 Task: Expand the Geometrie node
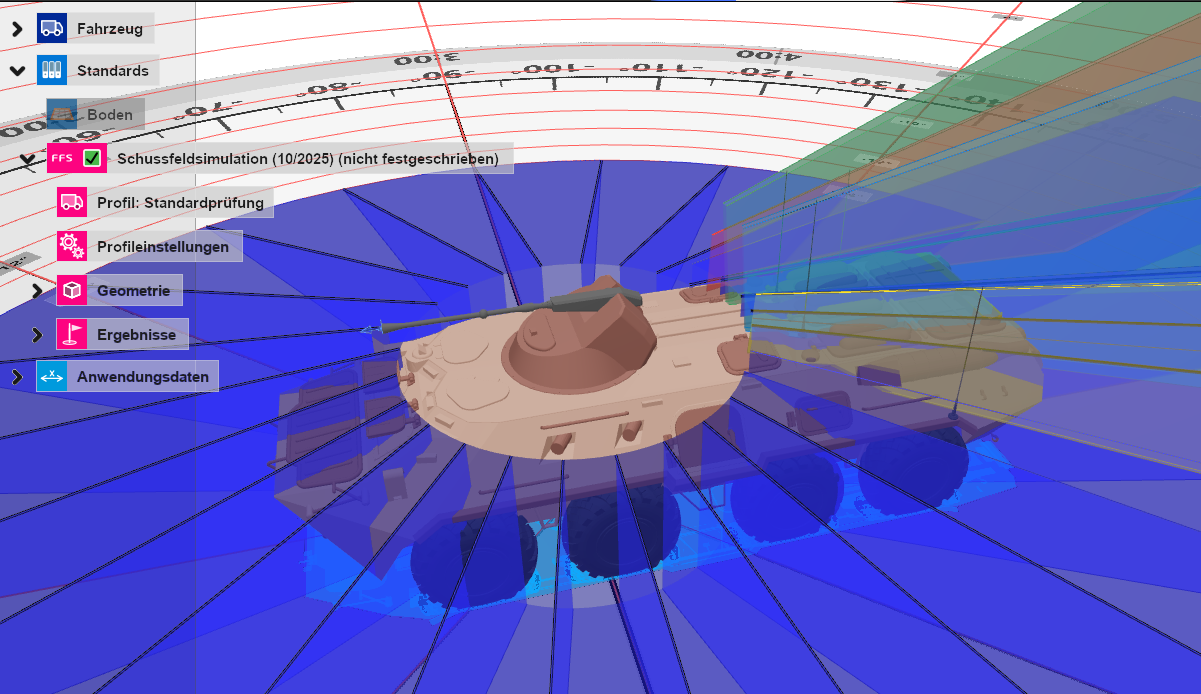[38, 290]
